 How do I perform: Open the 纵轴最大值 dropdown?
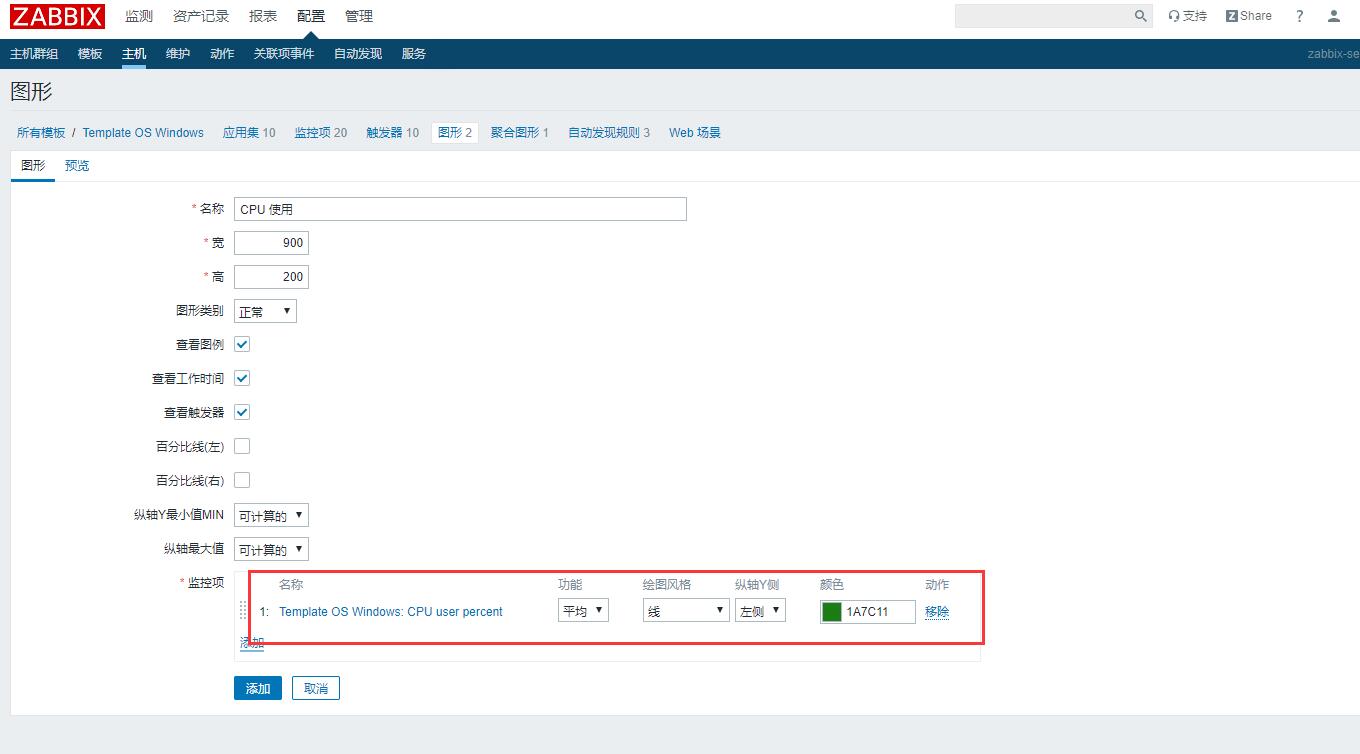[271, 549]
